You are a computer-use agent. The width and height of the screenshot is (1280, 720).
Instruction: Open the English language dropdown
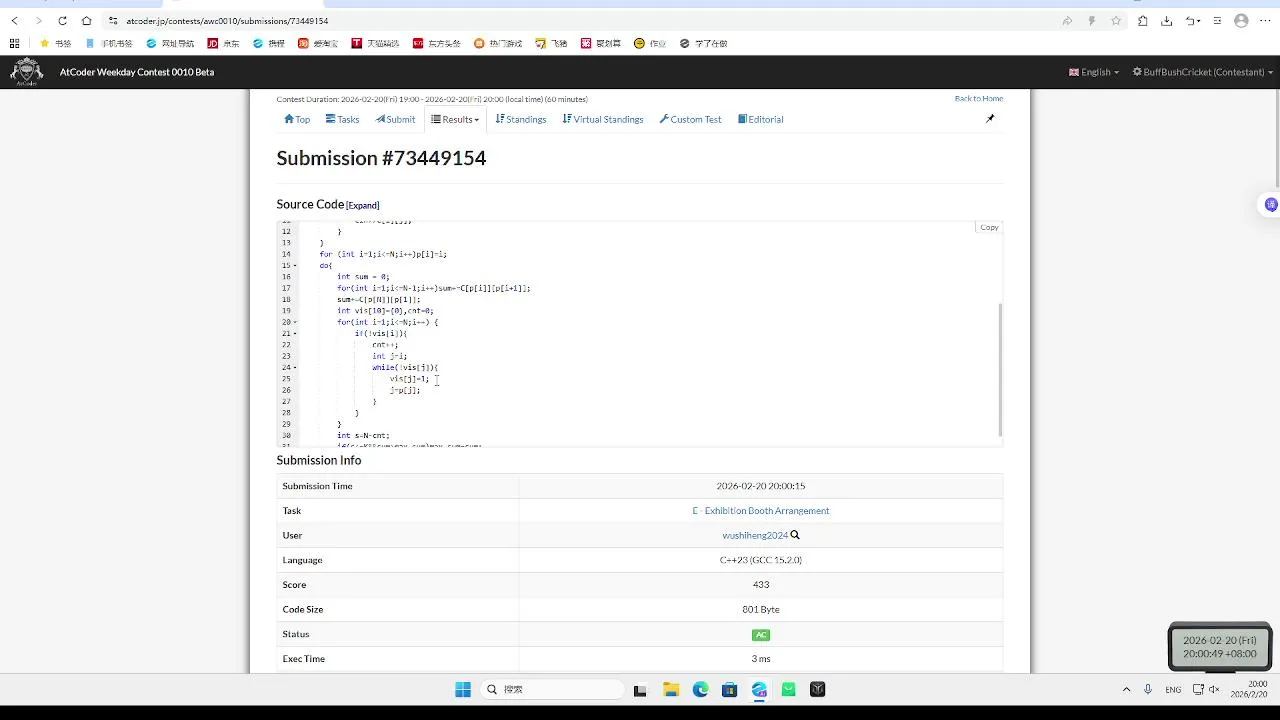pyautogui.click(x=1094, y=72)
